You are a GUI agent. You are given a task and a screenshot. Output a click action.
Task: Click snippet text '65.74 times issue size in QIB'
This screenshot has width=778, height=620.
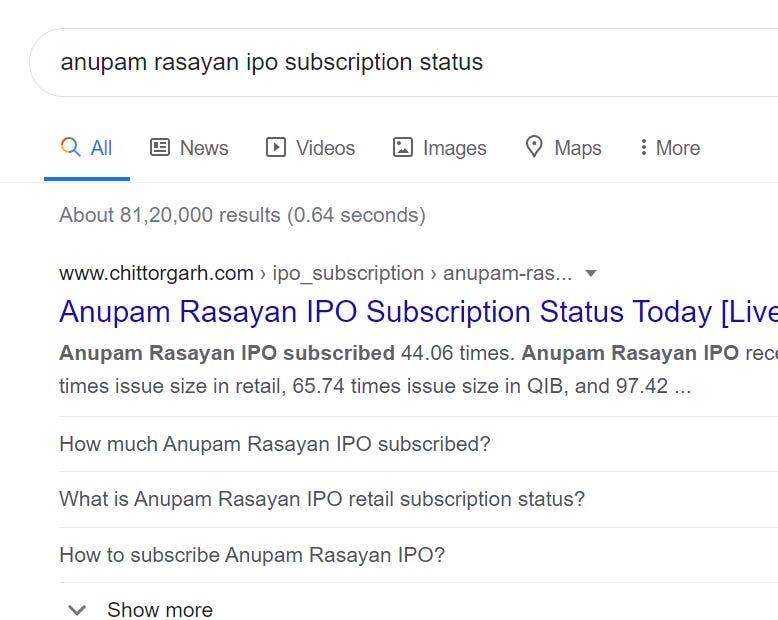tap(430, 386)
